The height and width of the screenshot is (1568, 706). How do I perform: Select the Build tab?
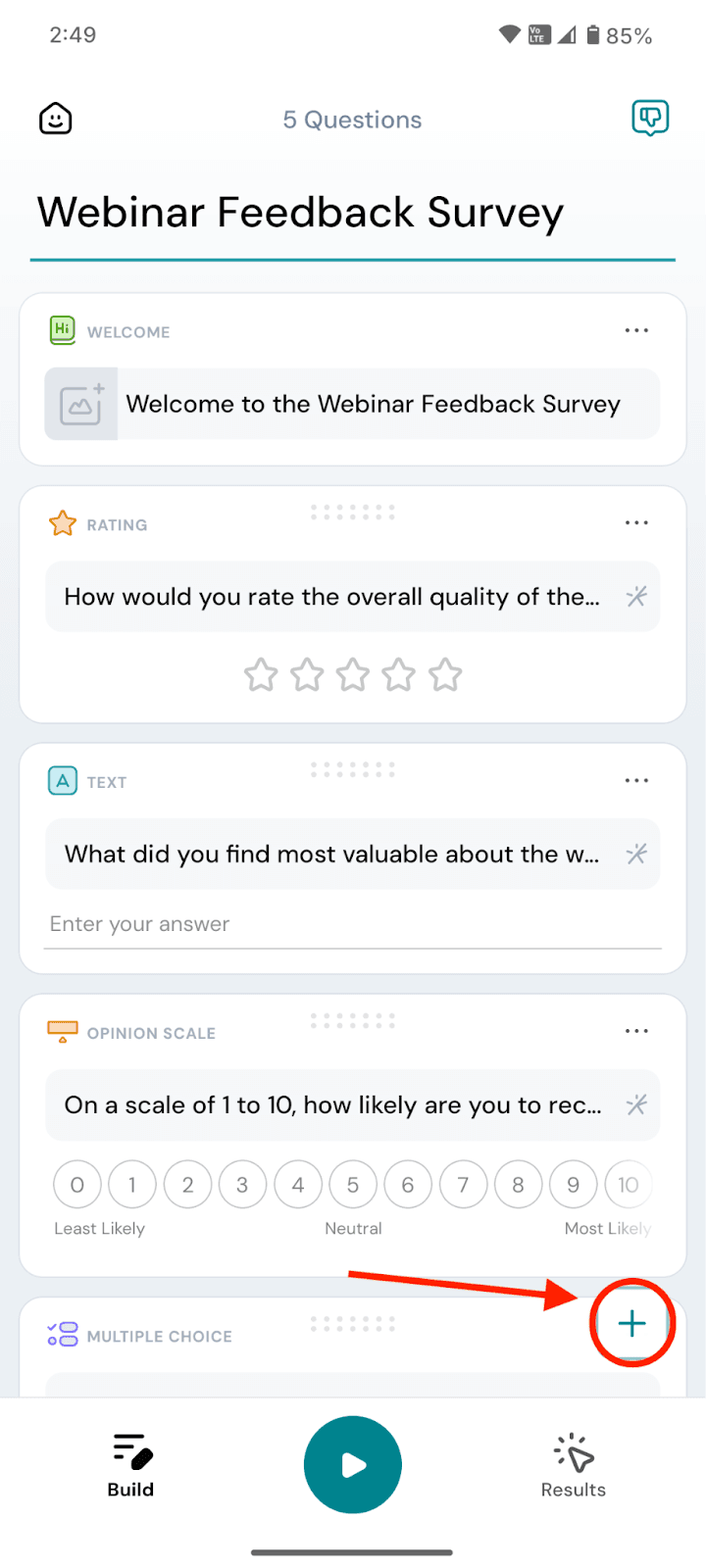(130, 1465)
